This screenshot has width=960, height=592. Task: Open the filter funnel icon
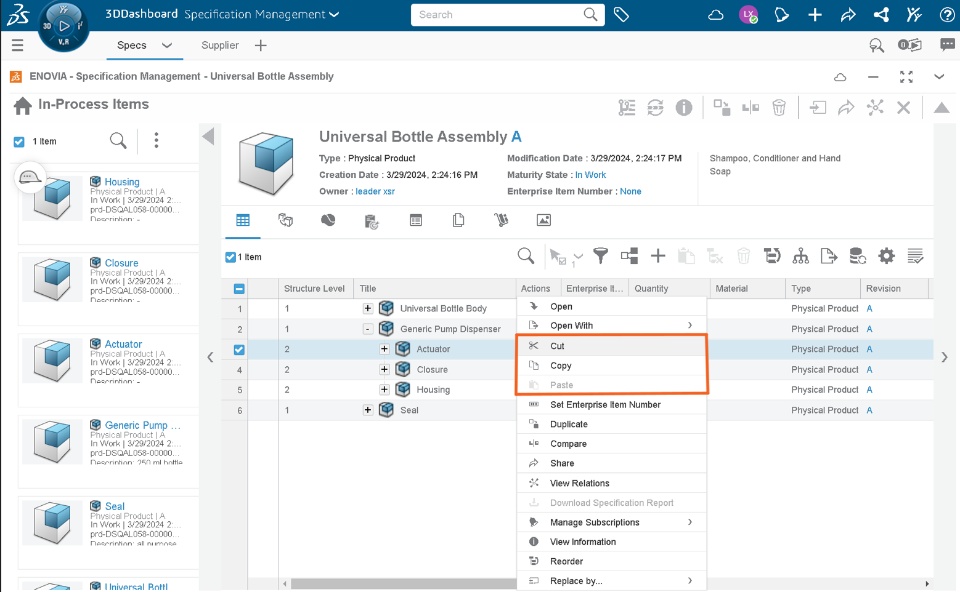click(x=601, y=256)
